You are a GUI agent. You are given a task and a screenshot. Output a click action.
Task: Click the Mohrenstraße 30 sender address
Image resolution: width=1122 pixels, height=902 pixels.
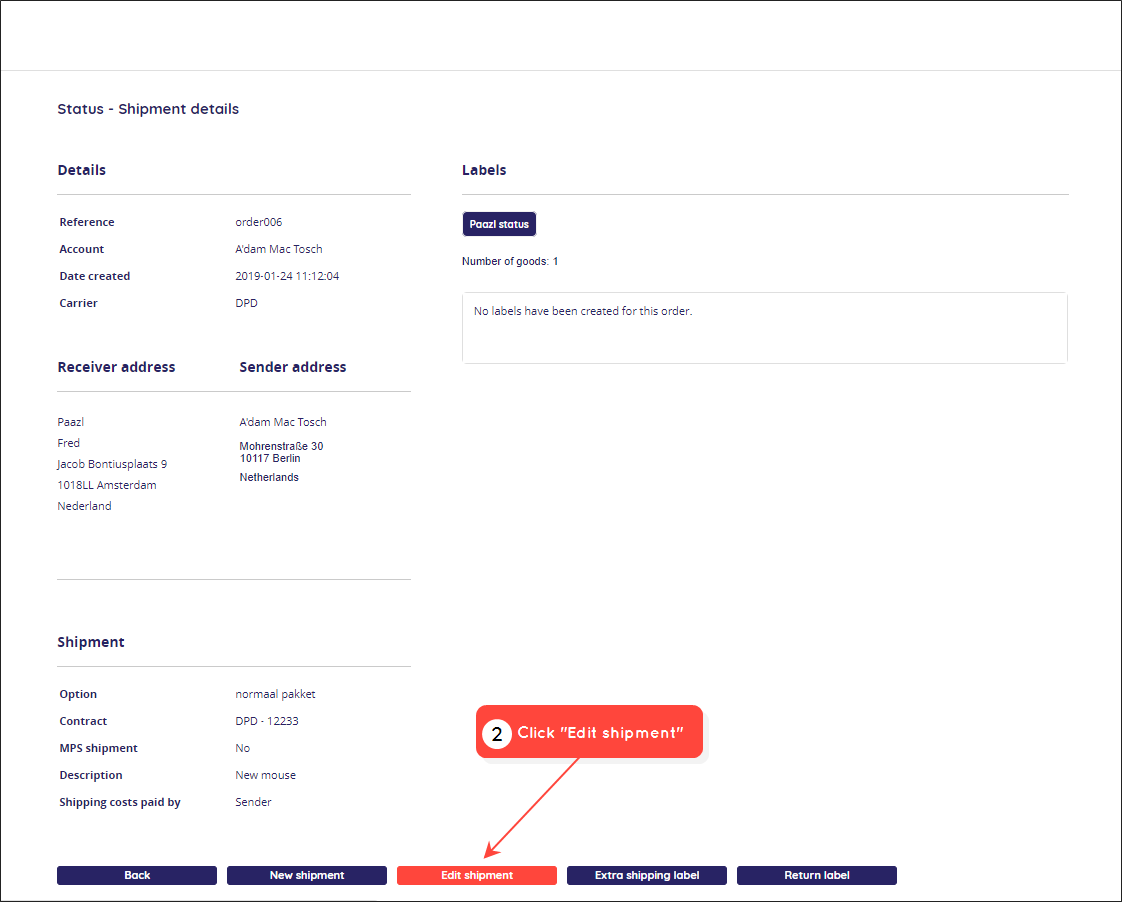[281, 446]
